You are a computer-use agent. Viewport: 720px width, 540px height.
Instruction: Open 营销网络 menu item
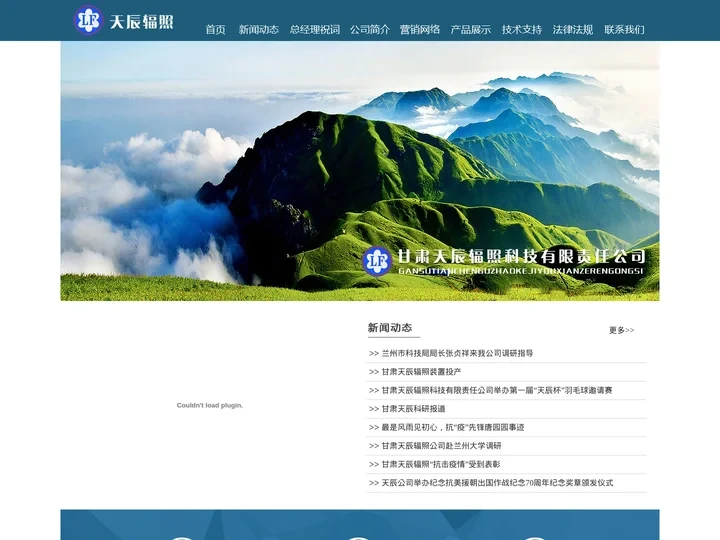click(x=420, y=30)
